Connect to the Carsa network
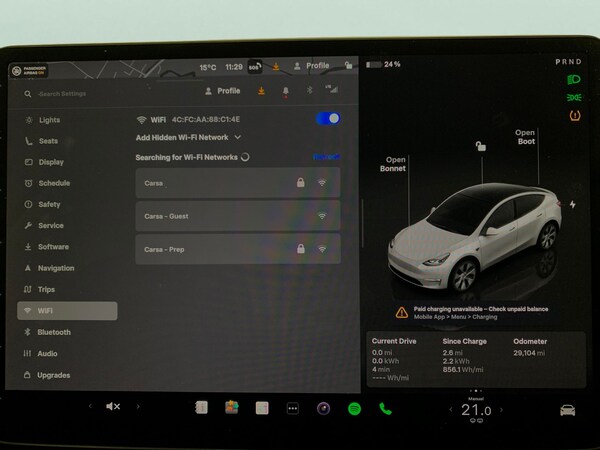Image resolution: width=600 pixels, height=450 pixels. (x=238, y=183)
